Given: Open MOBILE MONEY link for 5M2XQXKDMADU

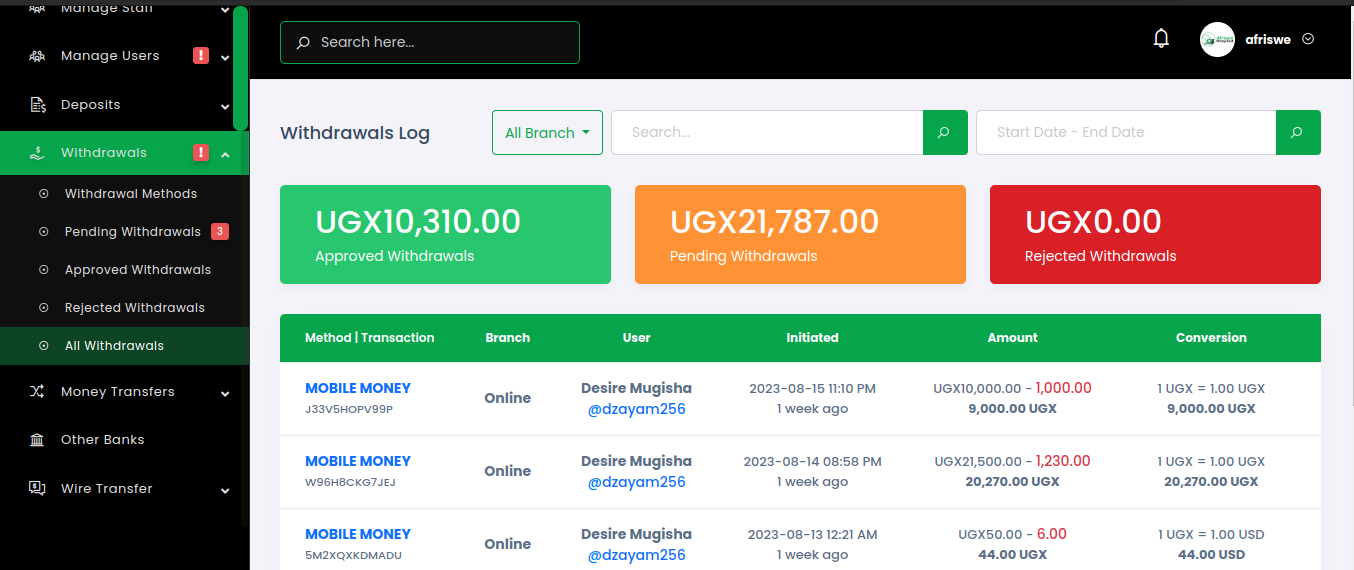Looking at the screenshot, I should pyautogui.click(x=358, y=534).
